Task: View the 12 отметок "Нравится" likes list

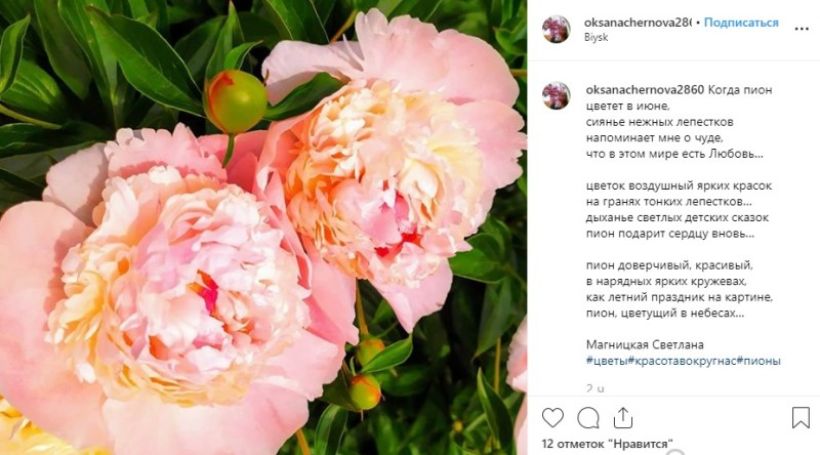Action: pos(607,443)
